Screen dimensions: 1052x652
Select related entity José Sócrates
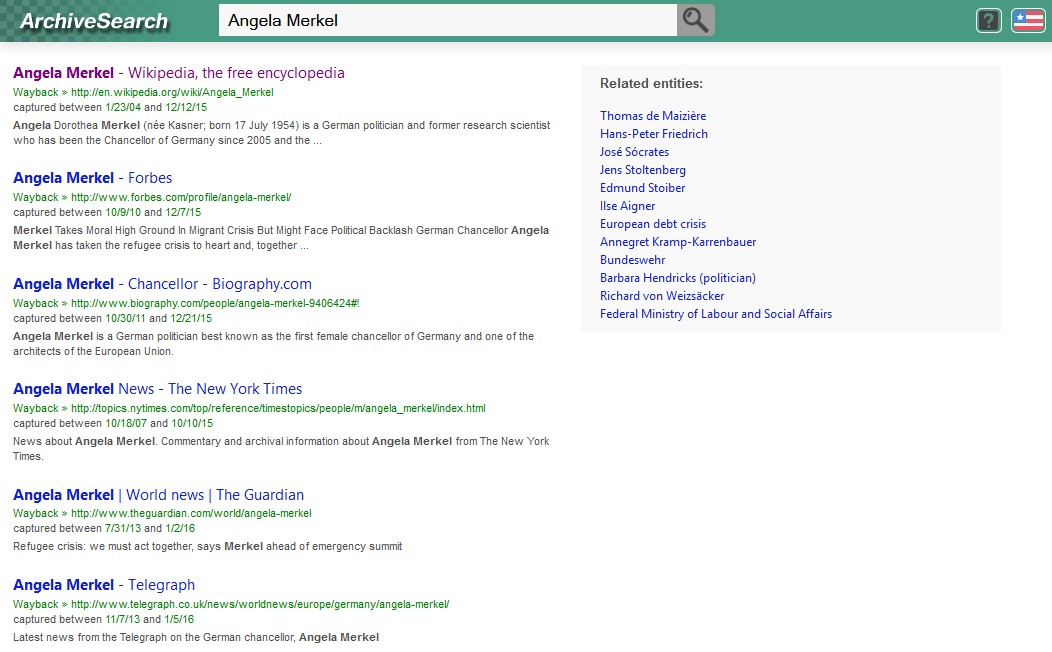coord(634,152)
